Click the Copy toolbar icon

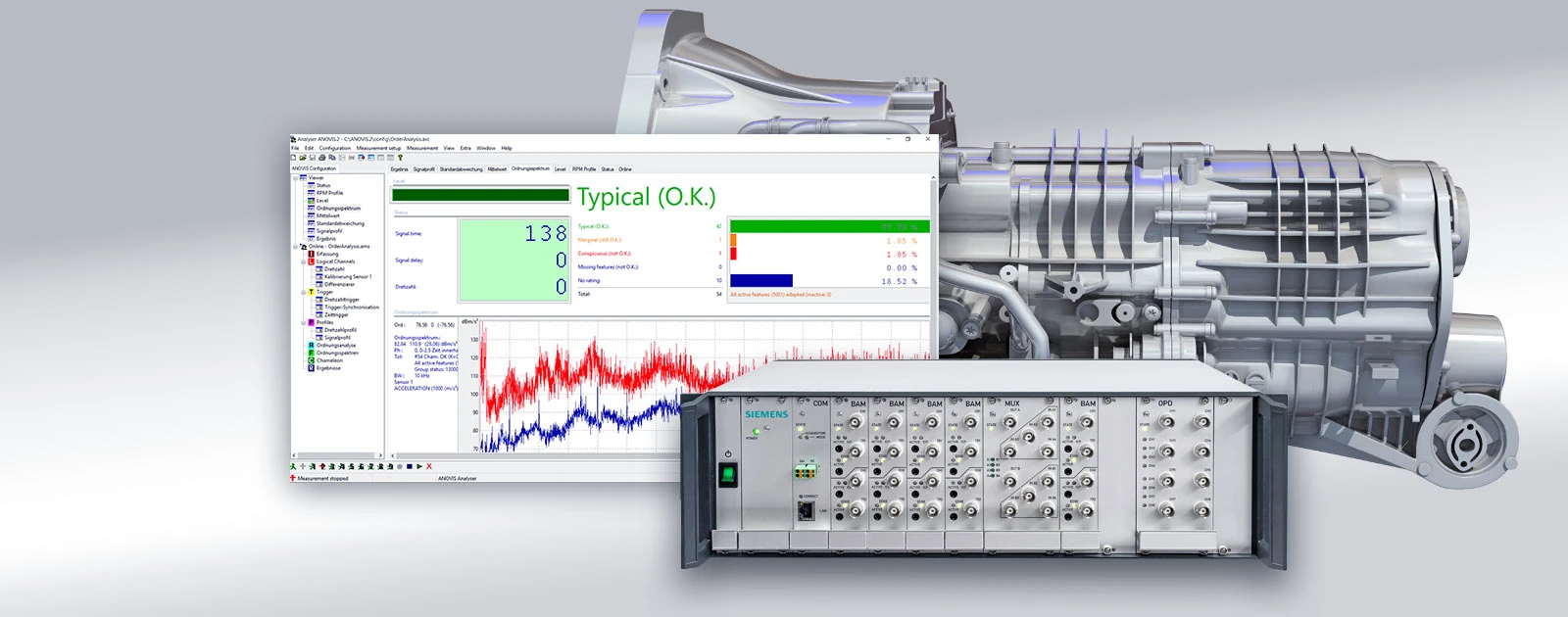(332, 158)
